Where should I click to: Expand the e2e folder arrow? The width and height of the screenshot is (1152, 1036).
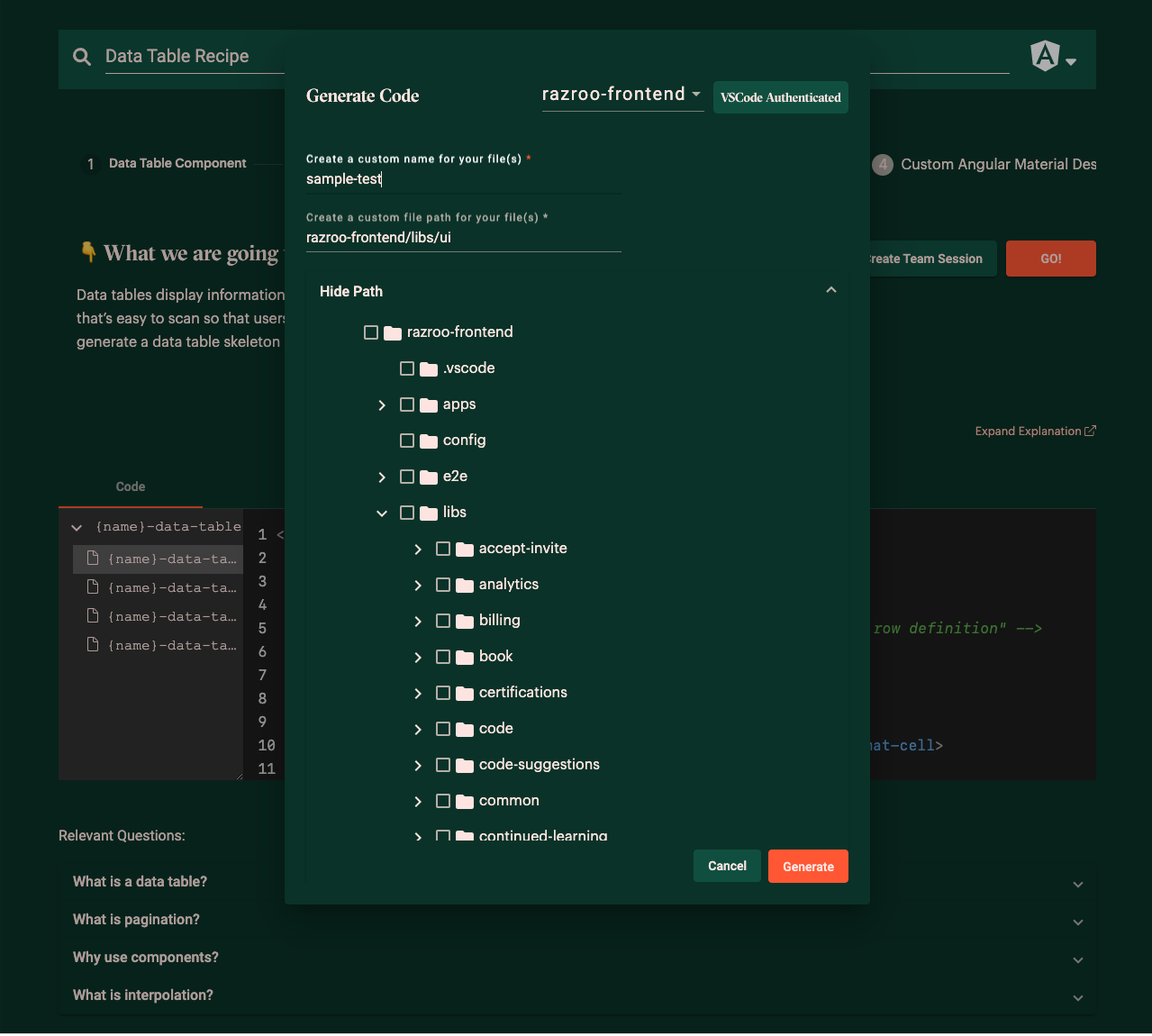[382, 477]
